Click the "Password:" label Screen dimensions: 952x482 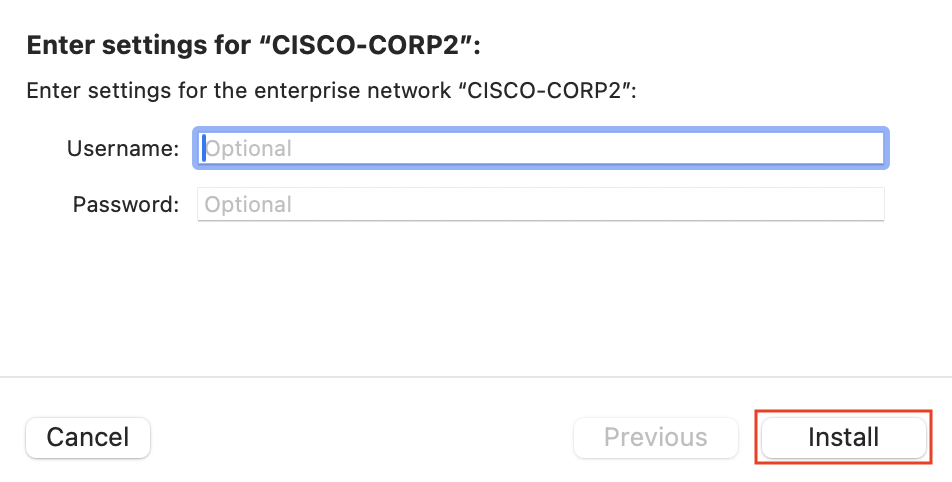tap(126, 205)
